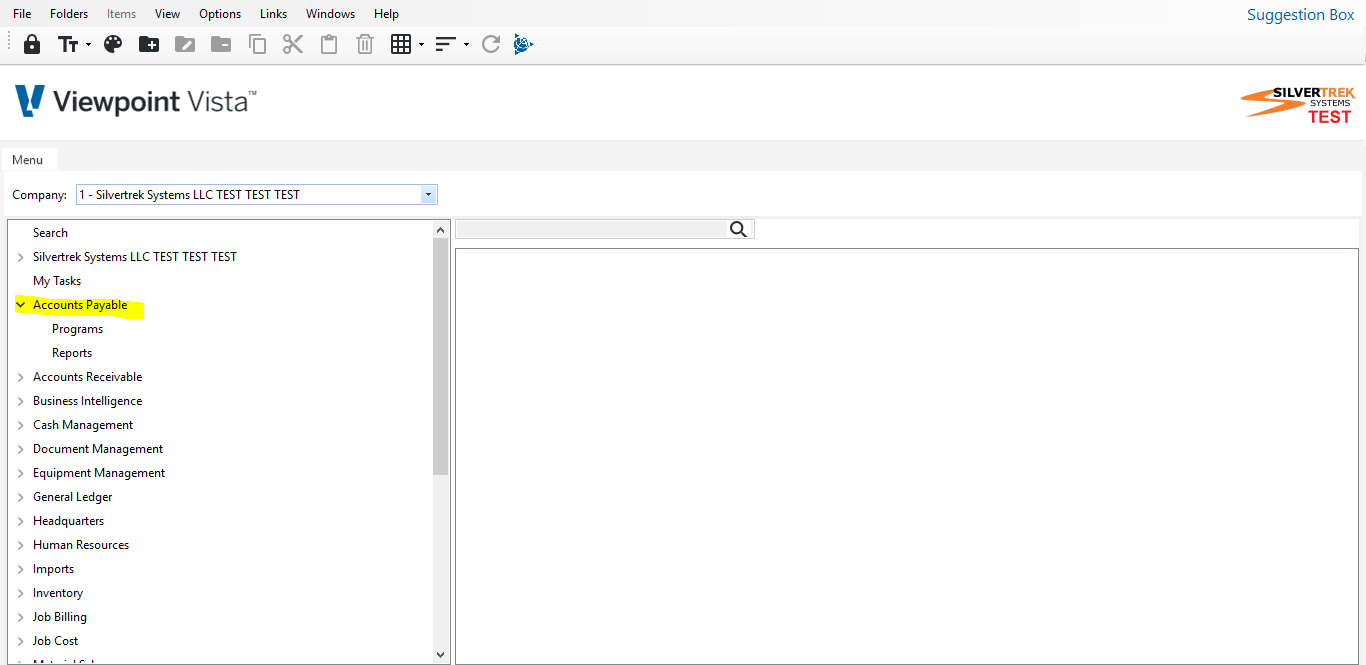Collapse the Accounts Payable node
1366x665 pixels.
pos(21,305)
